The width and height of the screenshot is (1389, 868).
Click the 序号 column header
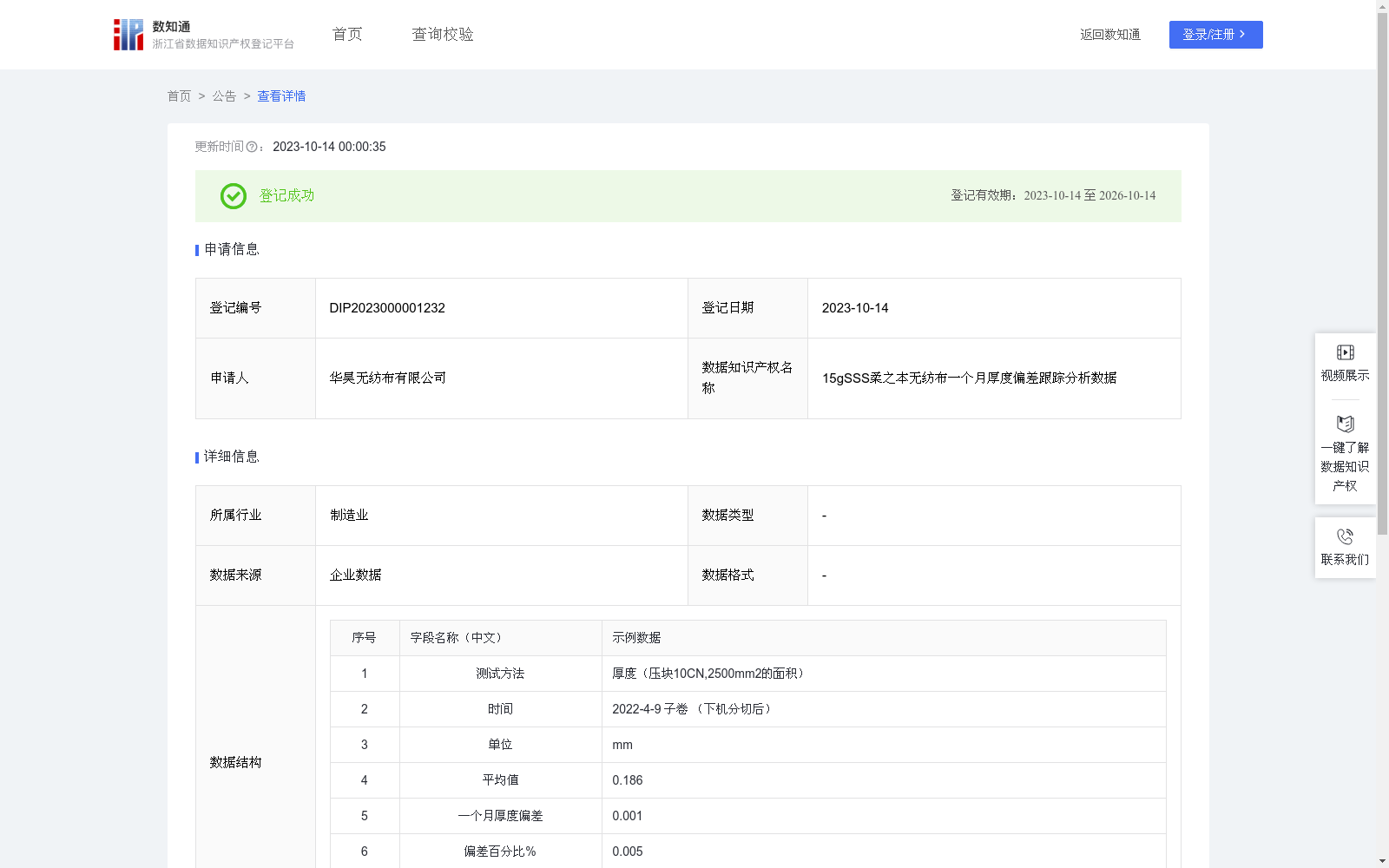(364, 638)
